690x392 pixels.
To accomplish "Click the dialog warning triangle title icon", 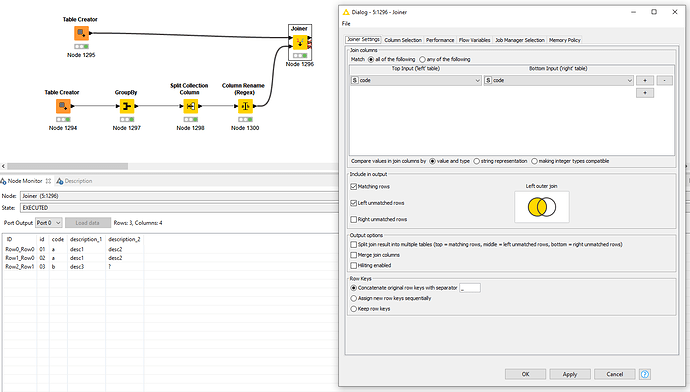I will (346, 12).
